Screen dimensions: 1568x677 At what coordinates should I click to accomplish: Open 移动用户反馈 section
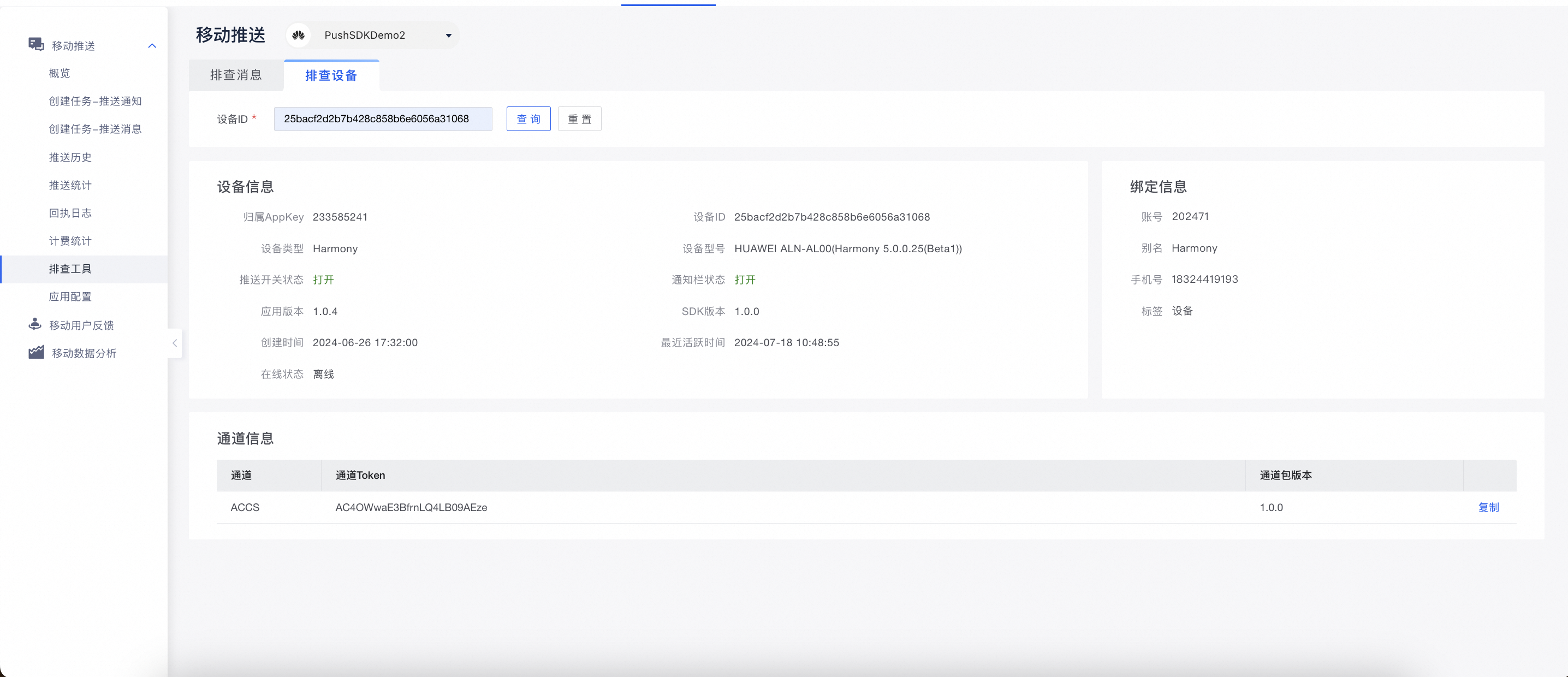pos(81,325)
